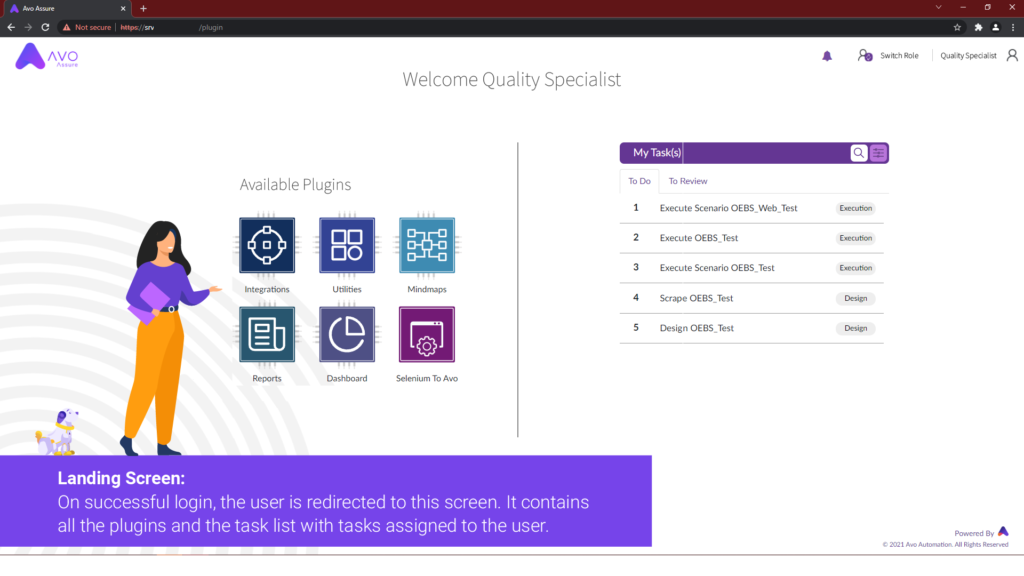Open the notifications bell
Image resolution: width=1024 pixels, height=576 pixels.
coord(826,56)
